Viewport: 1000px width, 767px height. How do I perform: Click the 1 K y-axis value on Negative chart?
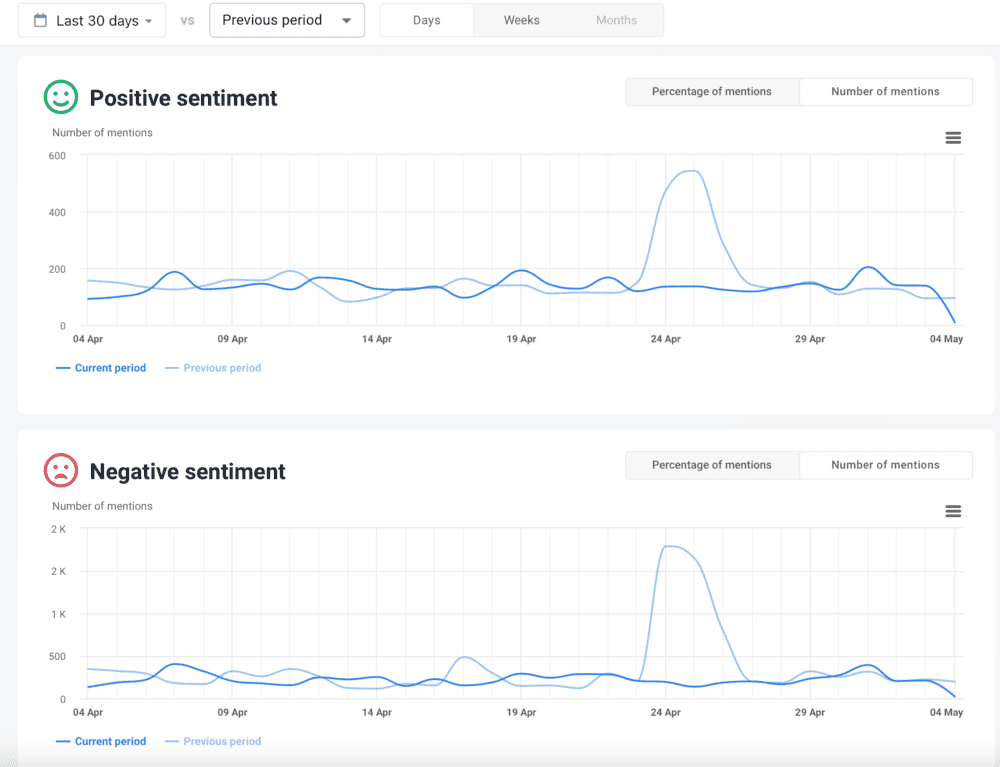coord(58,615)
